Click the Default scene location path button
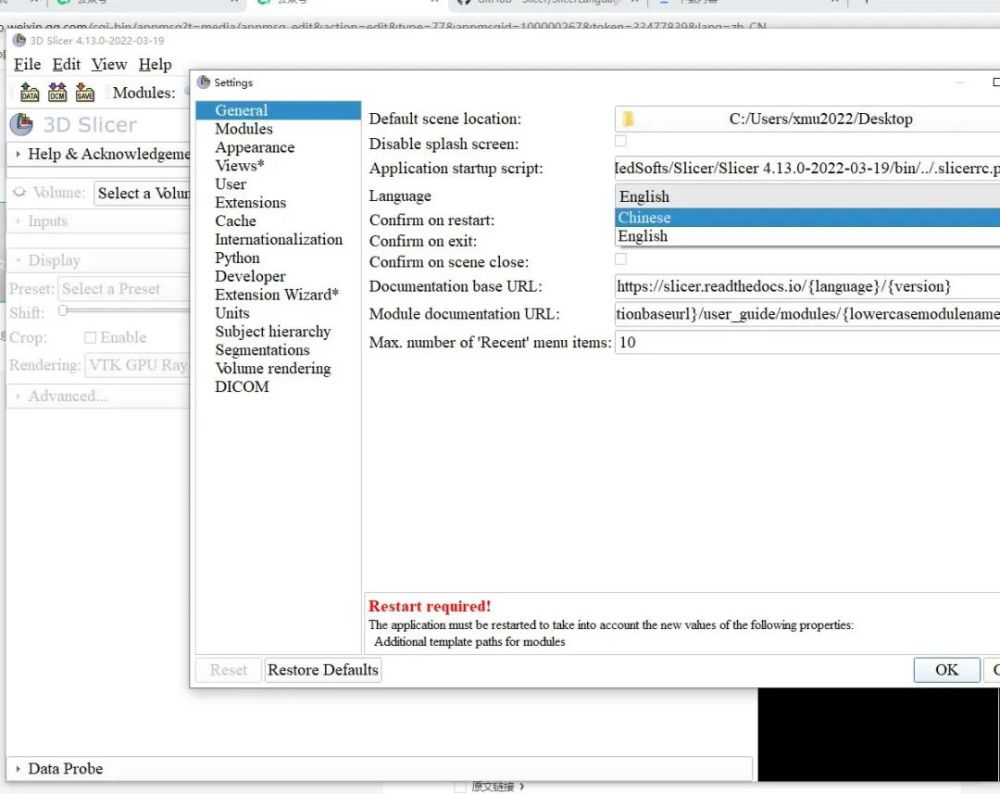This screenshot has width=1000, height=794. [807, 119]
